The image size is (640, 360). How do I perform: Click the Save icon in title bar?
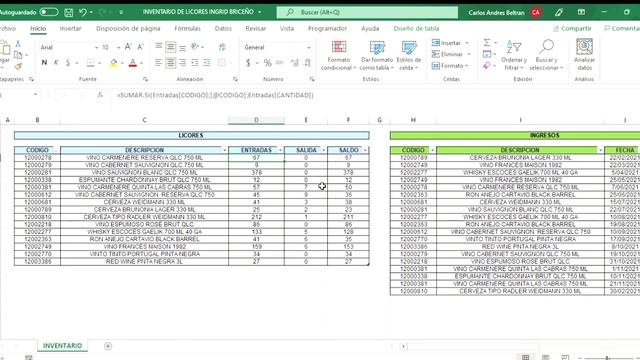tap(69, 13)
